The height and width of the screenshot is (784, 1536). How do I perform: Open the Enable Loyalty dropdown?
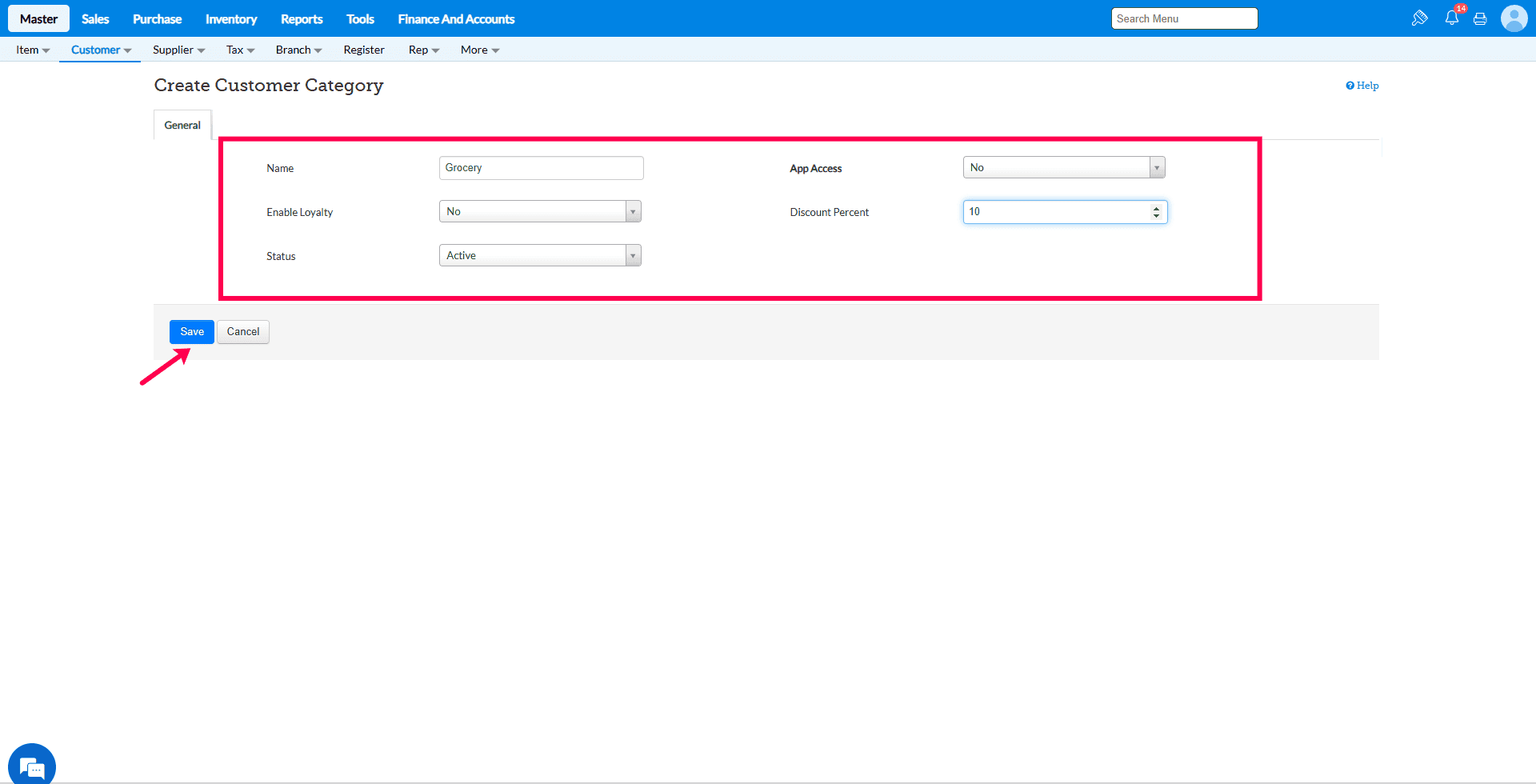point(540,211)
